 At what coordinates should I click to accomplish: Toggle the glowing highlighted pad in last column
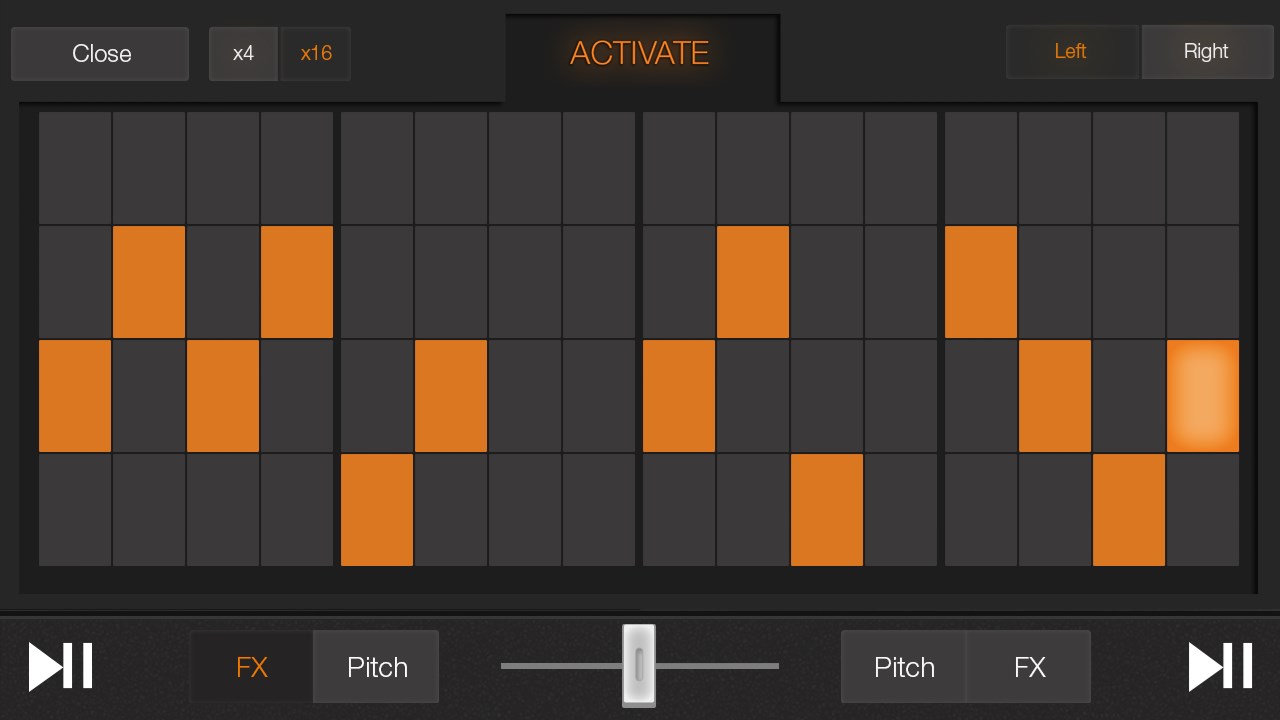pos(1203,396)
